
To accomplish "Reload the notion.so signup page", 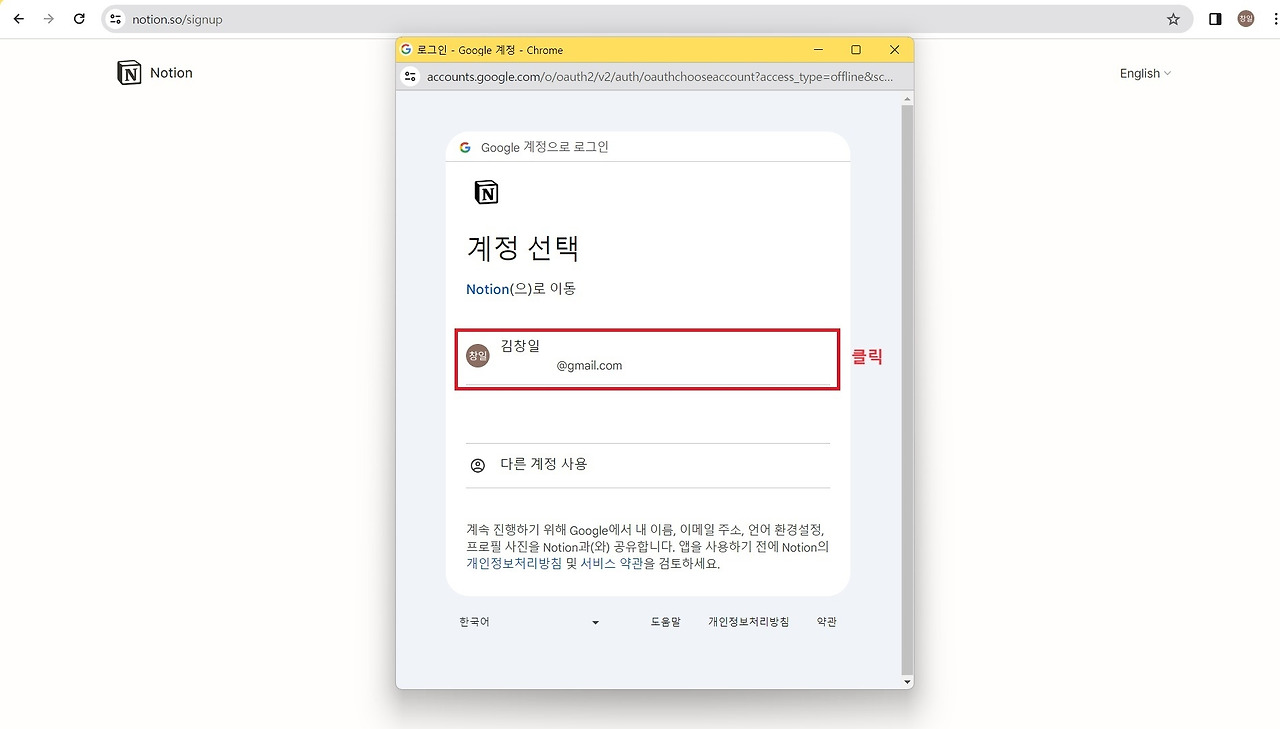I will click(x=79, y=19).
